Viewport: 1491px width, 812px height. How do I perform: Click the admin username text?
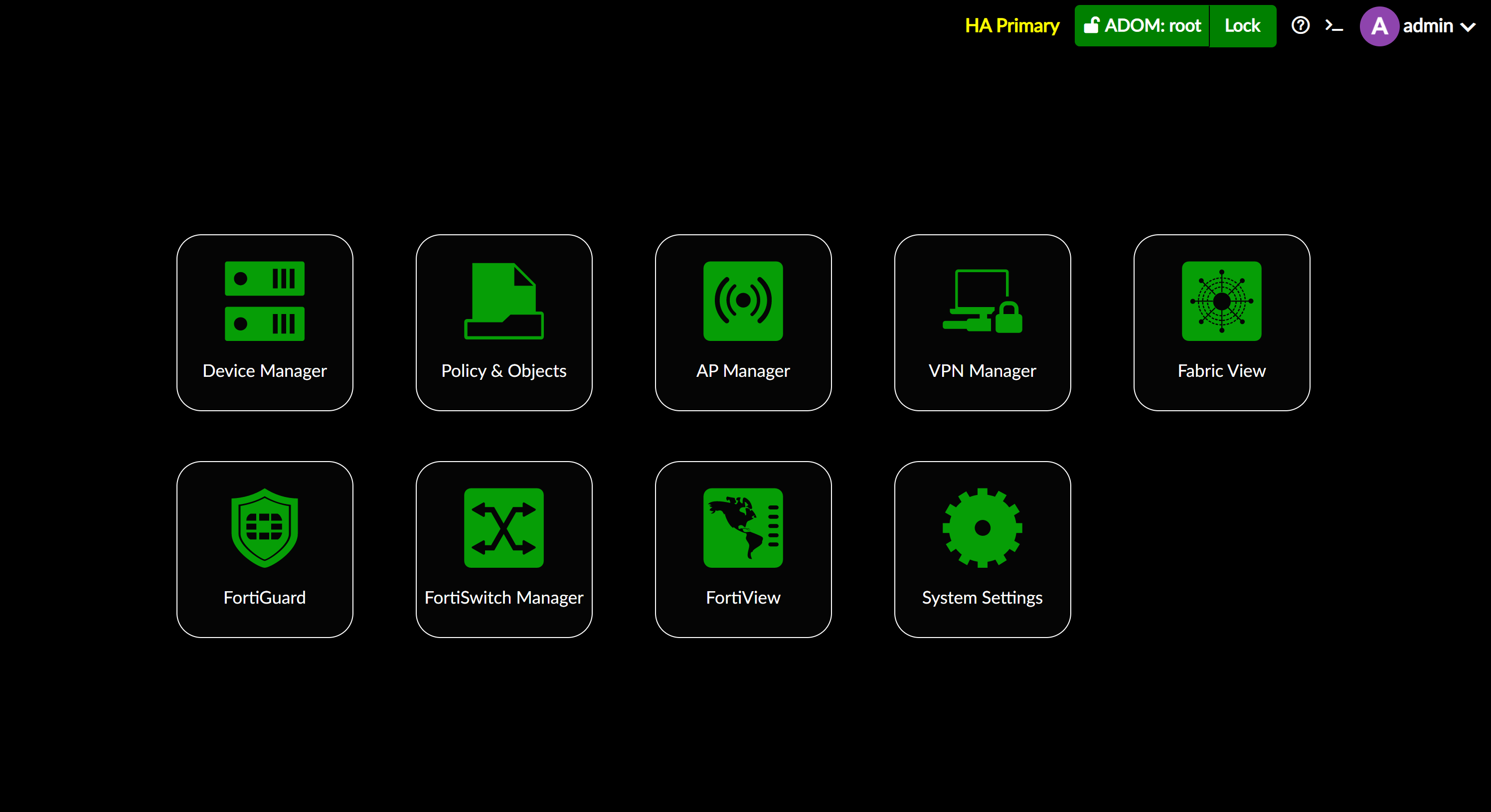tap(1427, 26)
